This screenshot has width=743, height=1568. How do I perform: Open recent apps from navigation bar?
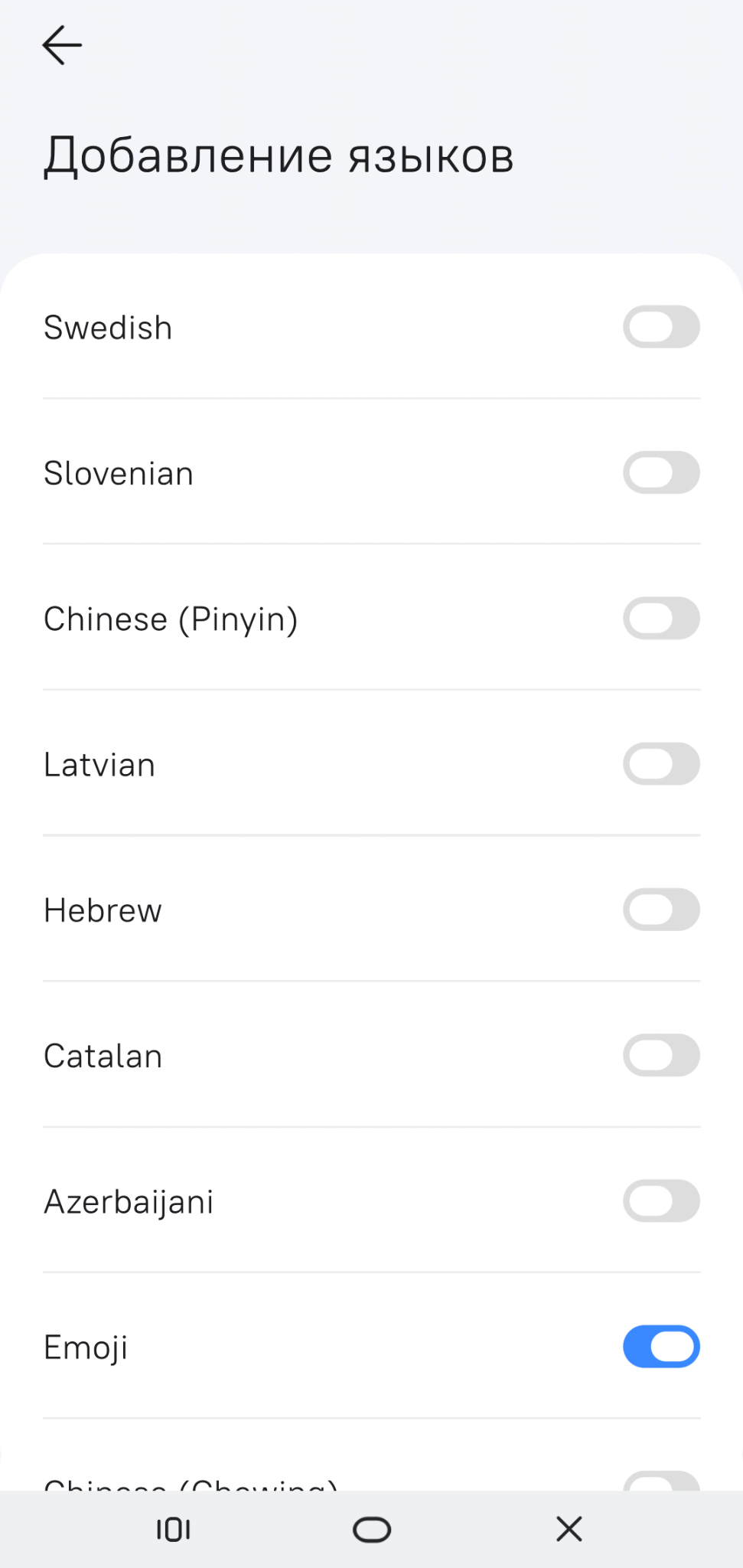[174, 1530]
